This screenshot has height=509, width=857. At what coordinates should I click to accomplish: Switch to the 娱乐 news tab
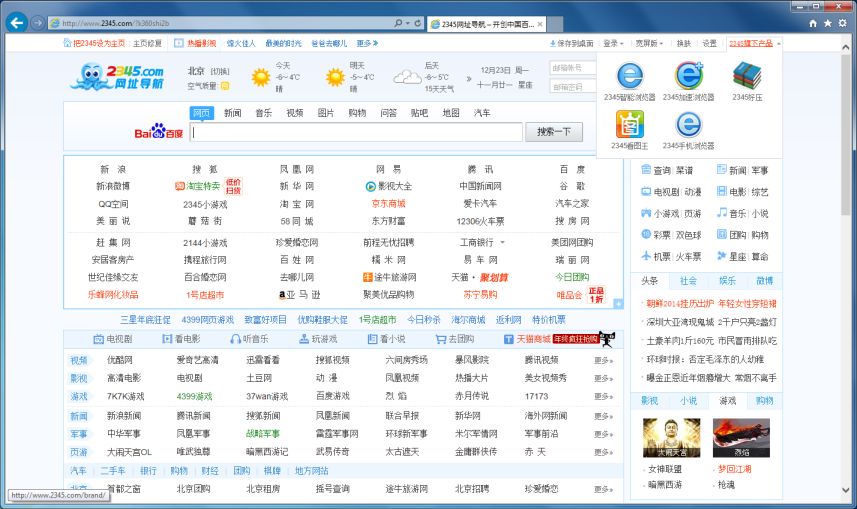click(x=727, y=281)
